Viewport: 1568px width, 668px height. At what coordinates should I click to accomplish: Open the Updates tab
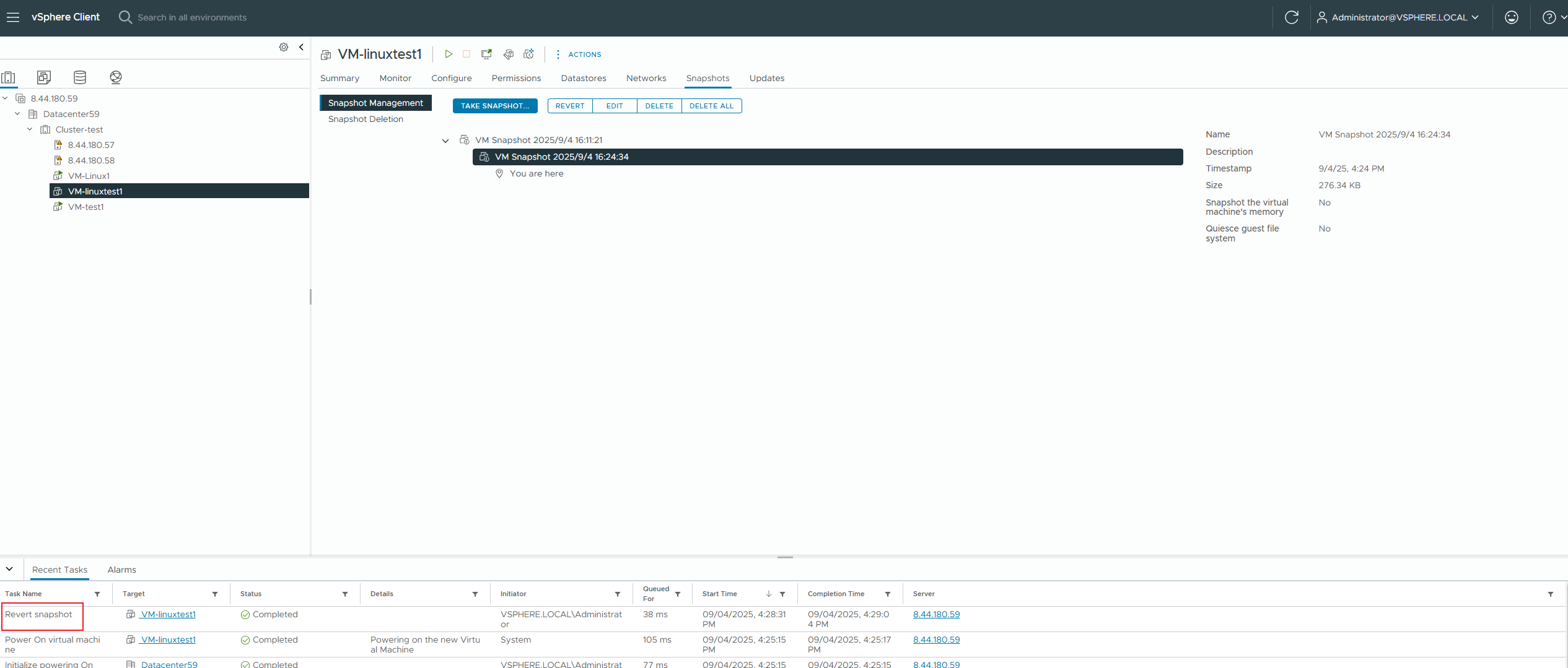(x=767, y=78)
